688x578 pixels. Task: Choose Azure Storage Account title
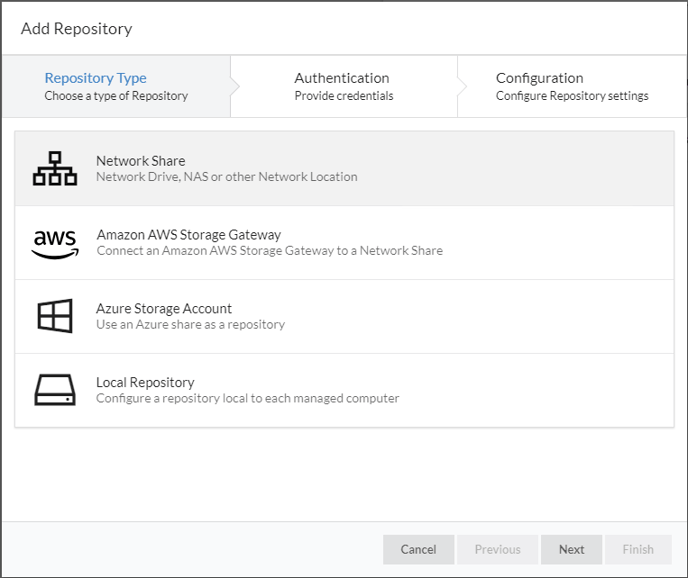pos(164,309)
